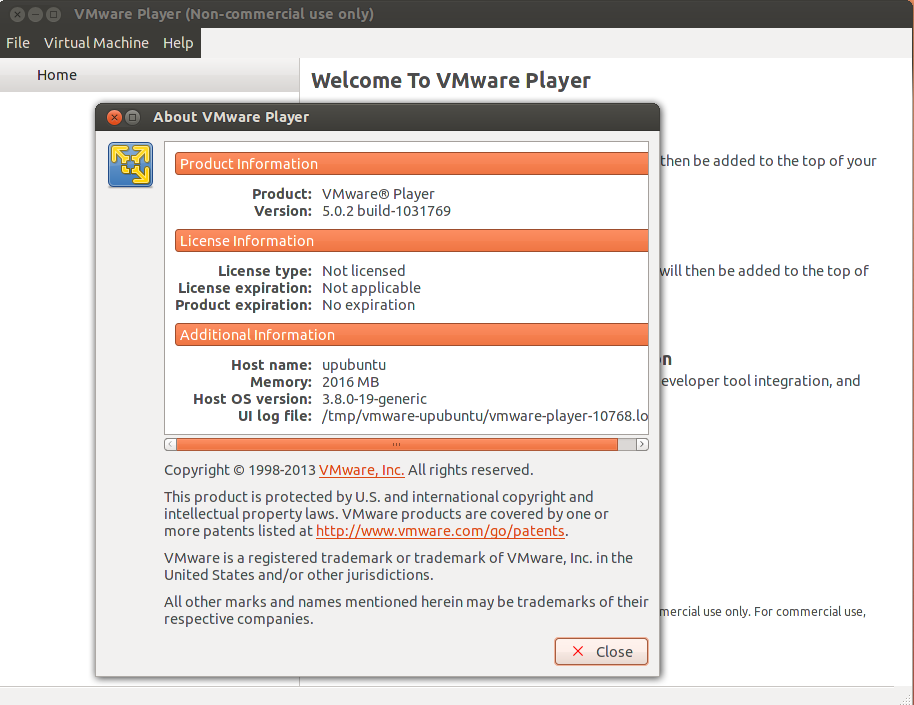Click the horizontal scrollbar right arrow
This screenshot has height=705, width=914.
(642, 444)
